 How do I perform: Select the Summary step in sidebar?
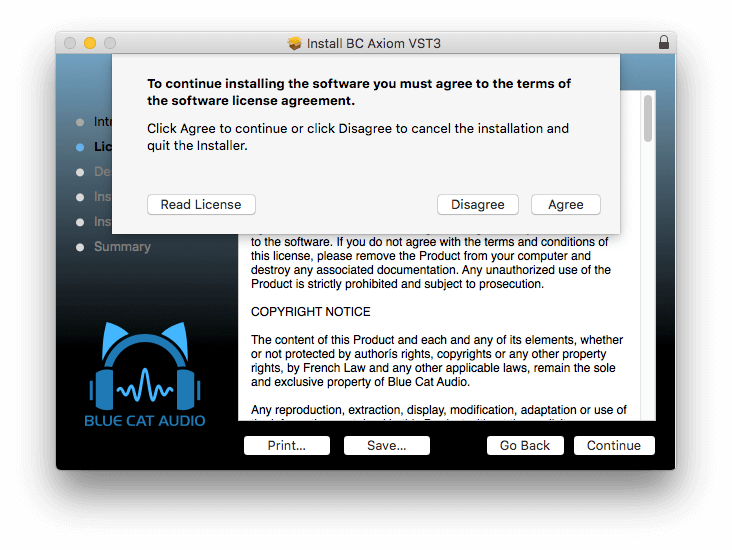[x=122, y=247]
